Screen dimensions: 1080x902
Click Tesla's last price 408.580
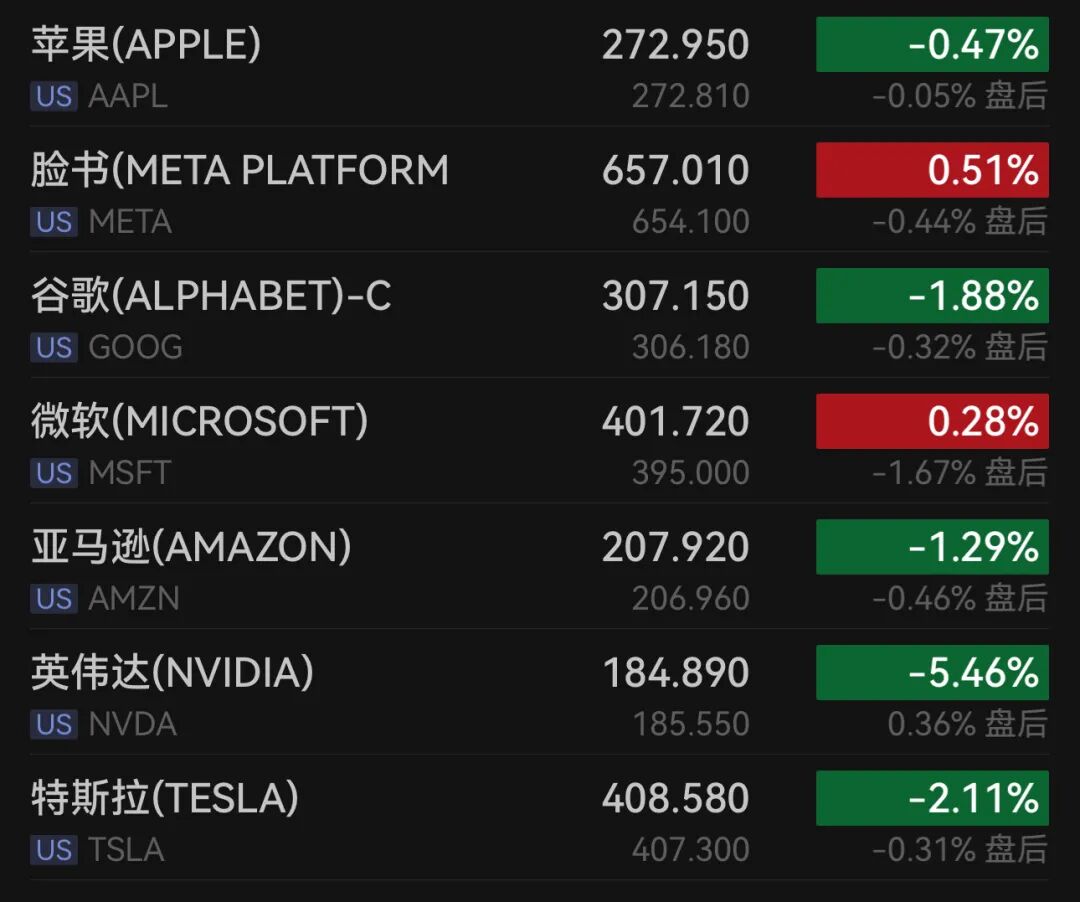pos(675,798)
